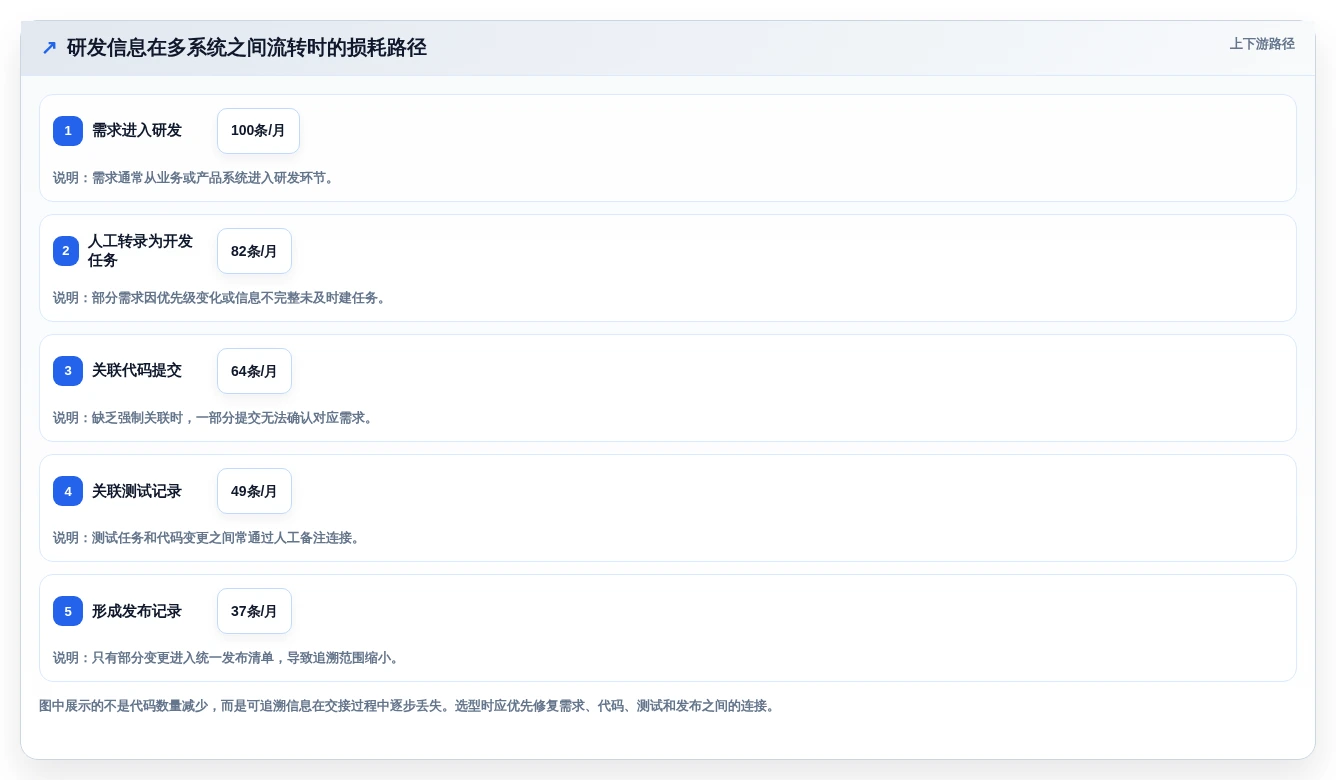The width and height of the screenshot is (1336, 780).
Task: Select step badge 4 for 关联测试记录
Action: pos(68,491)
